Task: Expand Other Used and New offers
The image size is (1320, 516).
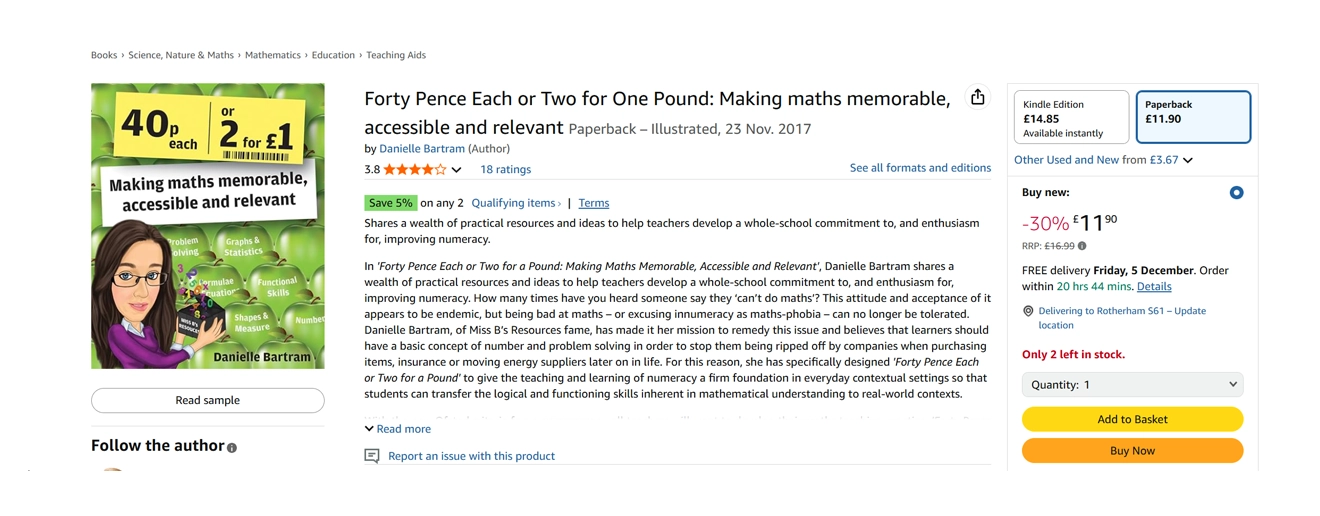Action: coord(1102,160)
